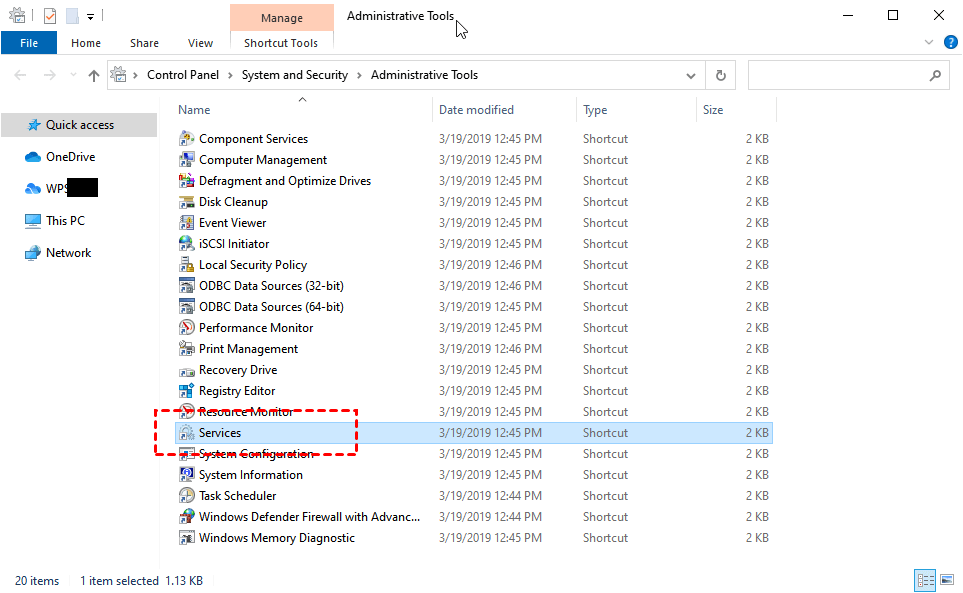Screen dimensions: 963x593
Task: Expand the Quick Access Toolbar customize arrow
Action: click(x=91, y=16)
